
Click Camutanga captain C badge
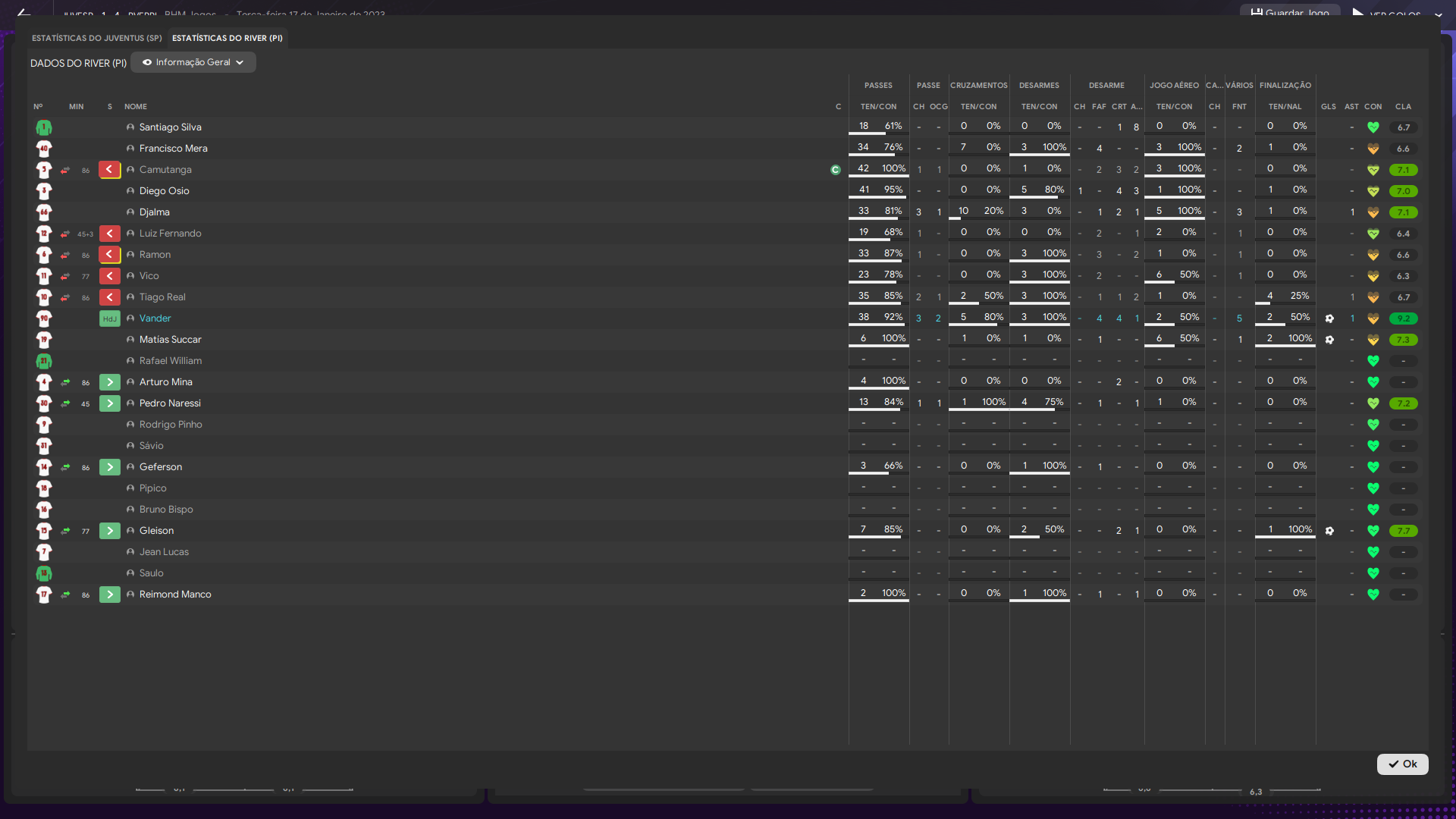click(836, 170)
